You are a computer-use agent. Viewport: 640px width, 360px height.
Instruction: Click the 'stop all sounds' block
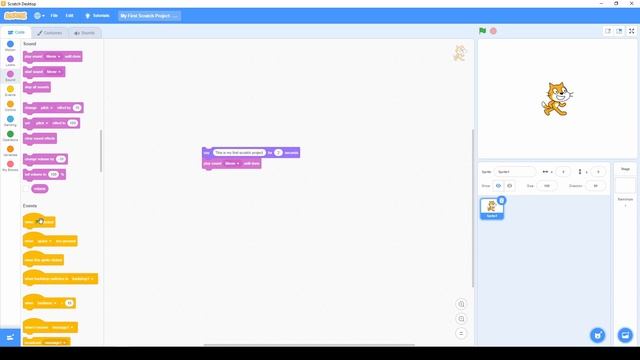[x=37, y=87]
